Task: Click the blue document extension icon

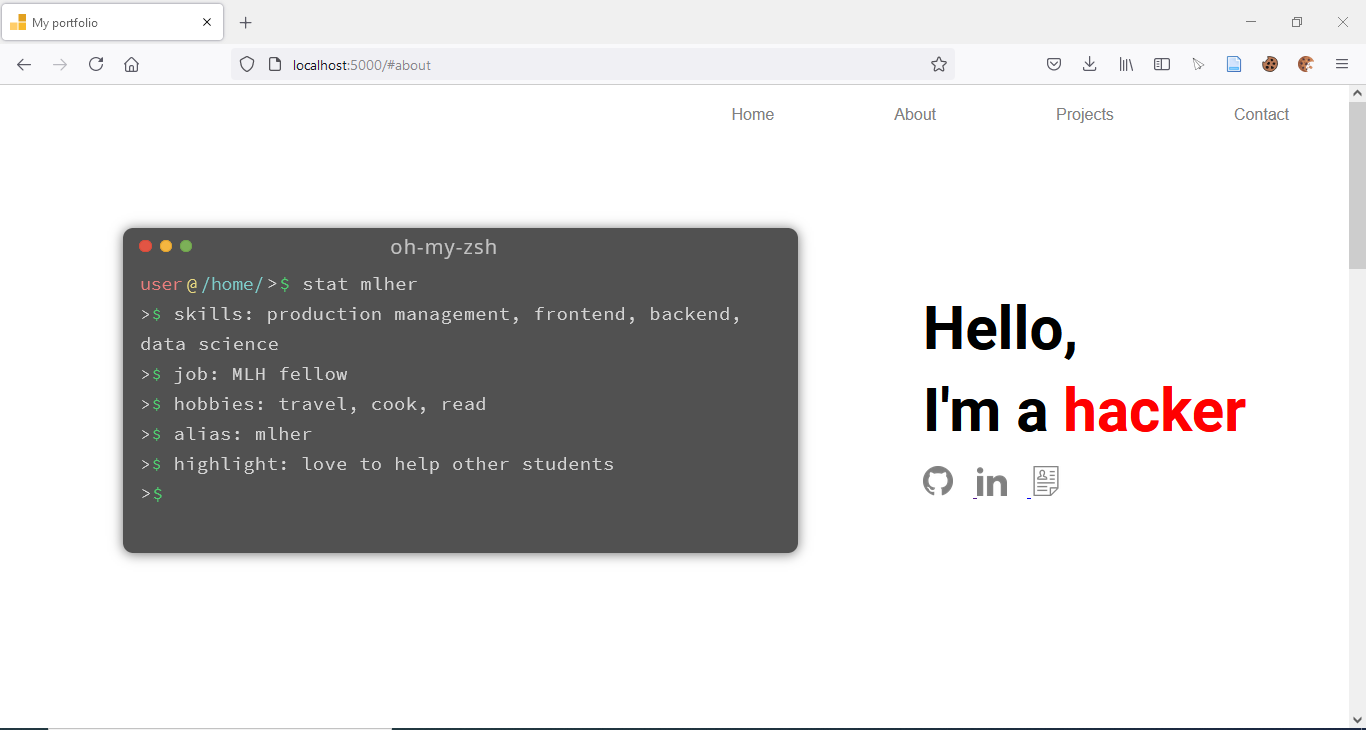Action: tap(1234, 64)
